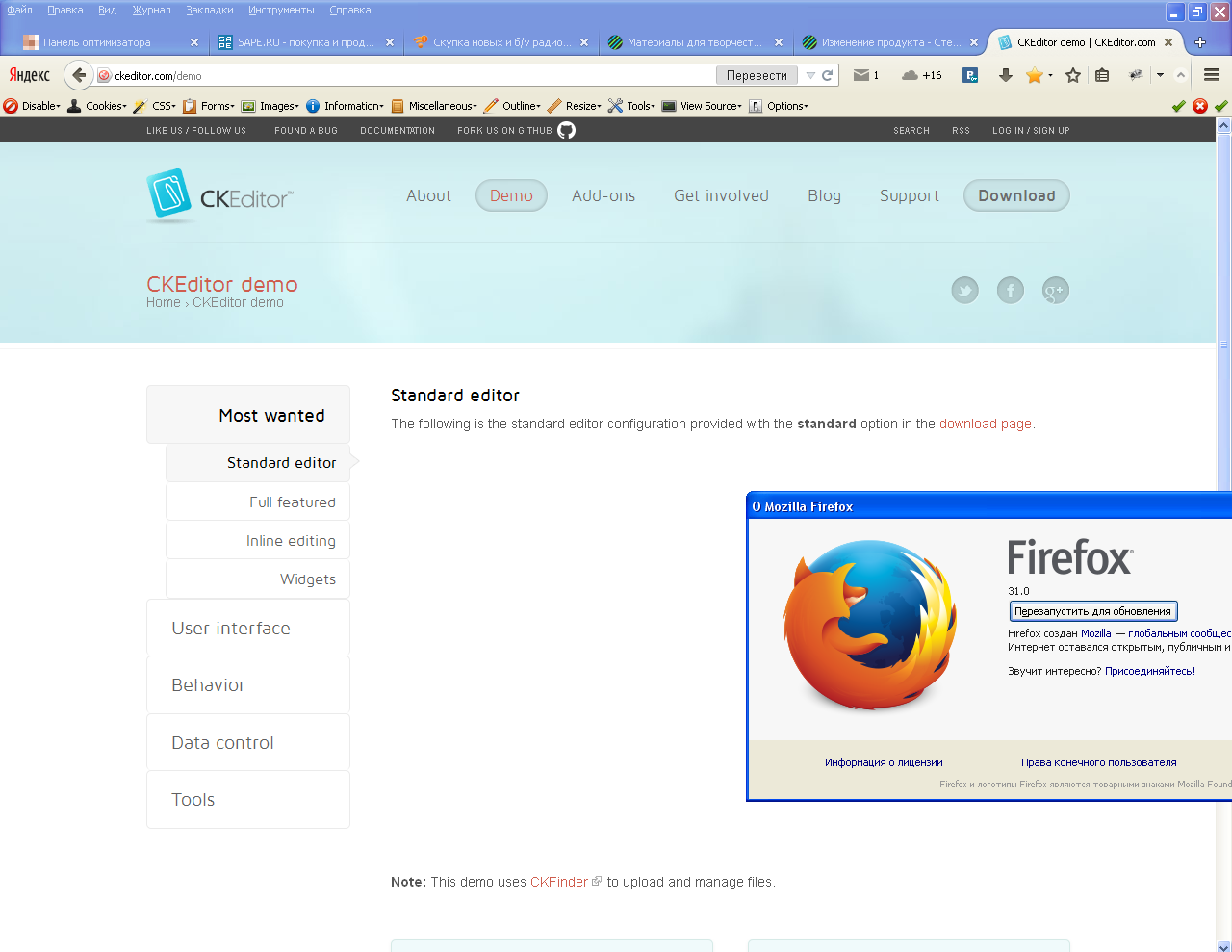Click the yellow star Yandex bookmarks icon
Image resolution: width=1232 pixels, height=952 pixels.
pos(1034,75)
